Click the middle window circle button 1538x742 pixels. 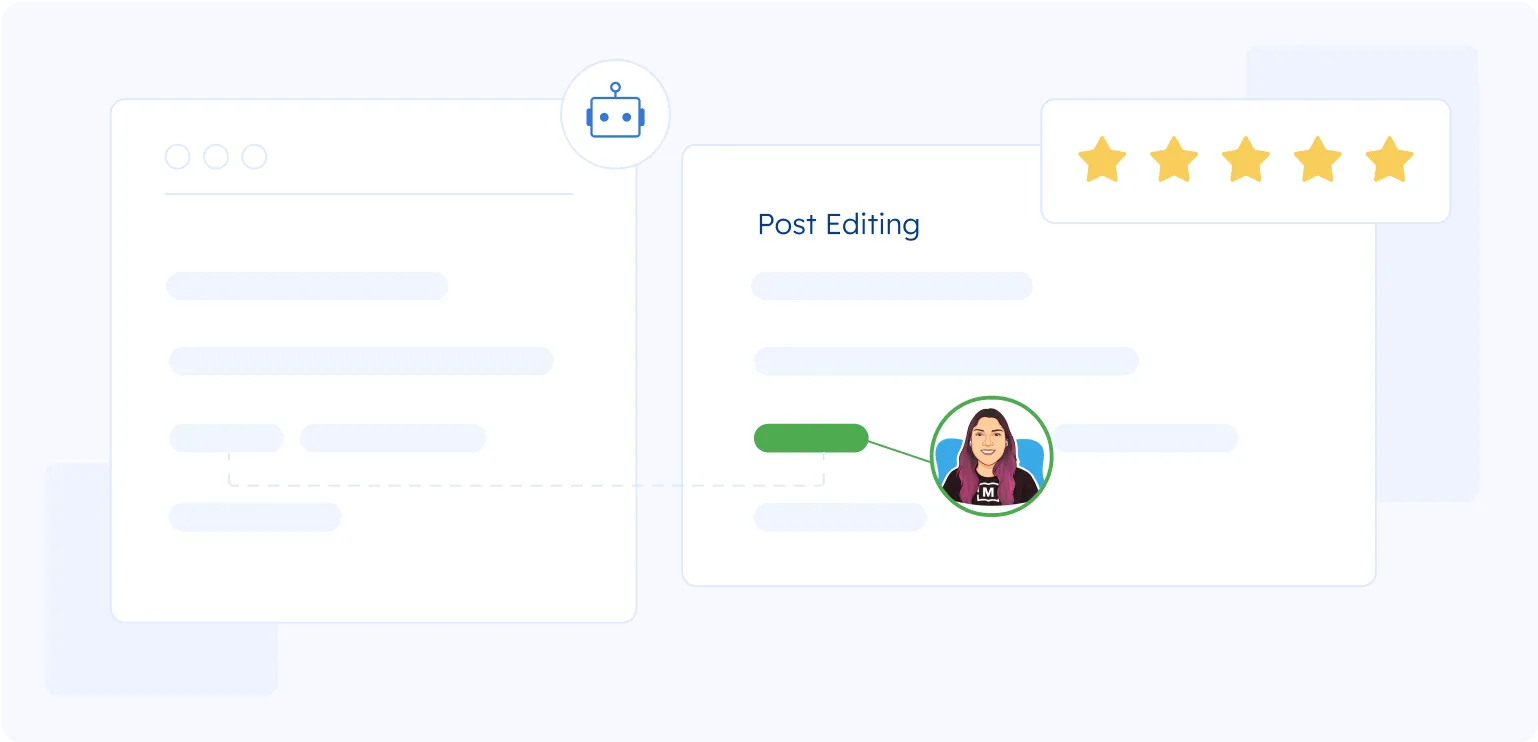click(216, 157)
